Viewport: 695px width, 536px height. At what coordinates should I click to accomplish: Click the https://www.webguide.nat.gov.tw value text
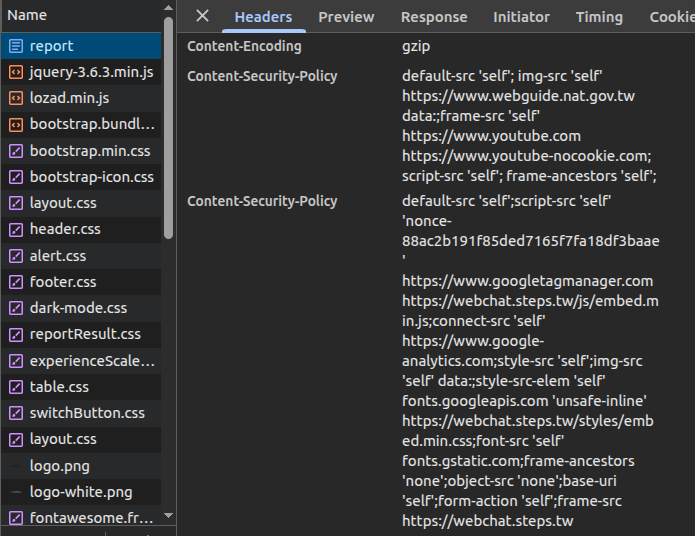pos(518,96)
